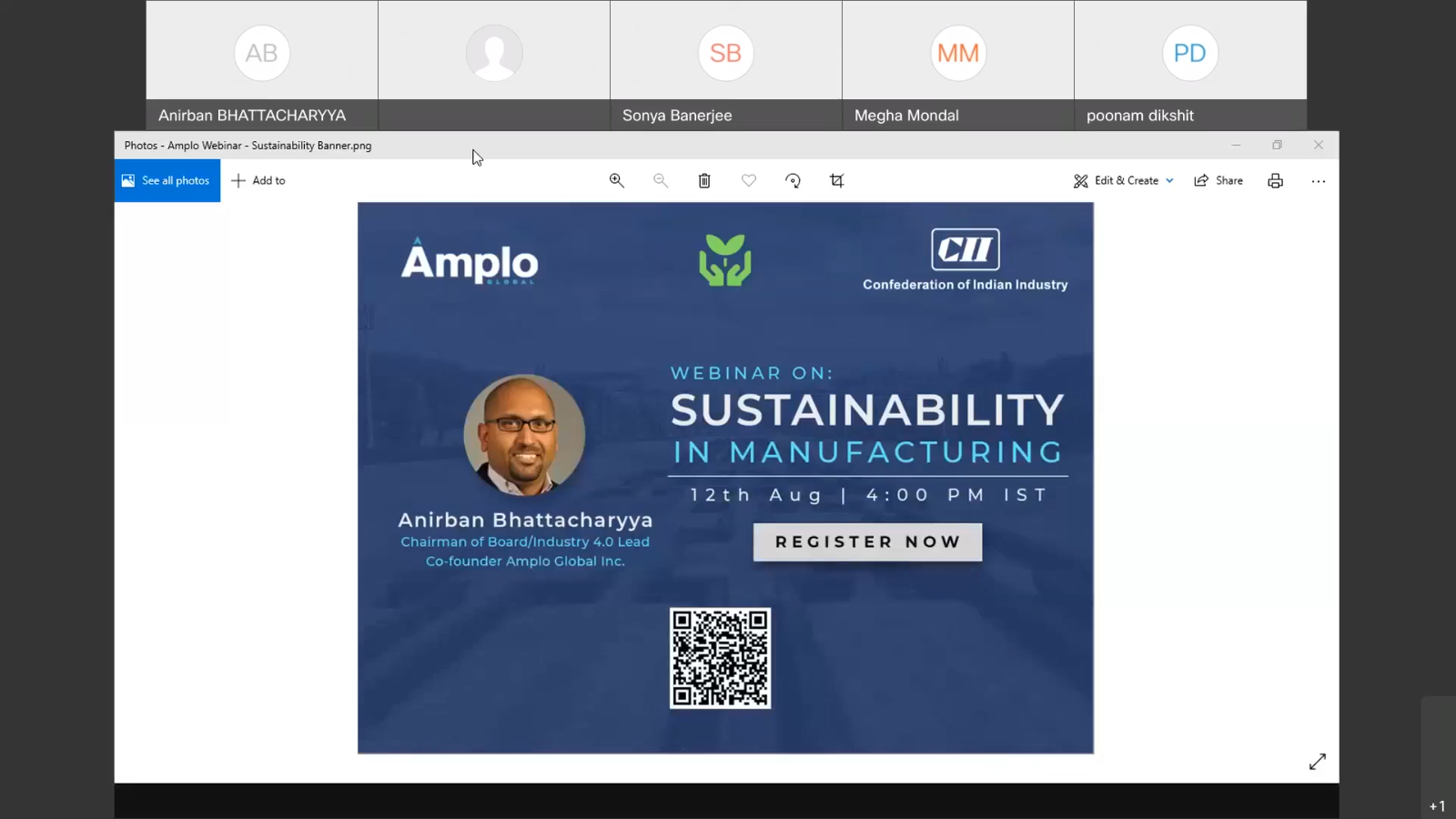Viewport: 1456px width, 819px height.
Task: Rotate the image
Action: pos(793,180)
